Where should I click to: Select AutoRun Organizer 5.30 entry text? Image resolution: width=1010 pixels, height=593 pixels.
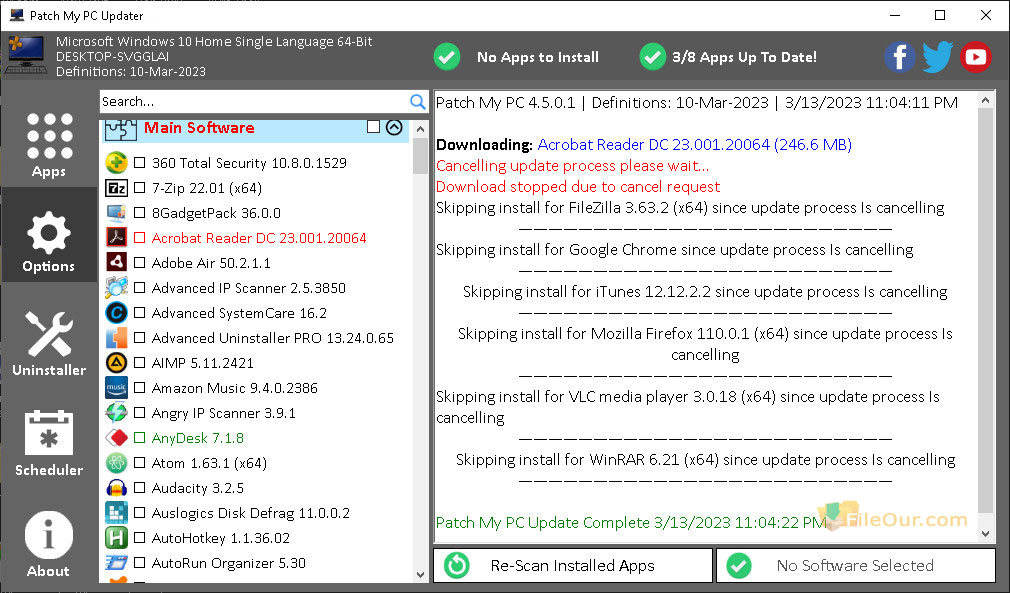click(x=229, y=563)
